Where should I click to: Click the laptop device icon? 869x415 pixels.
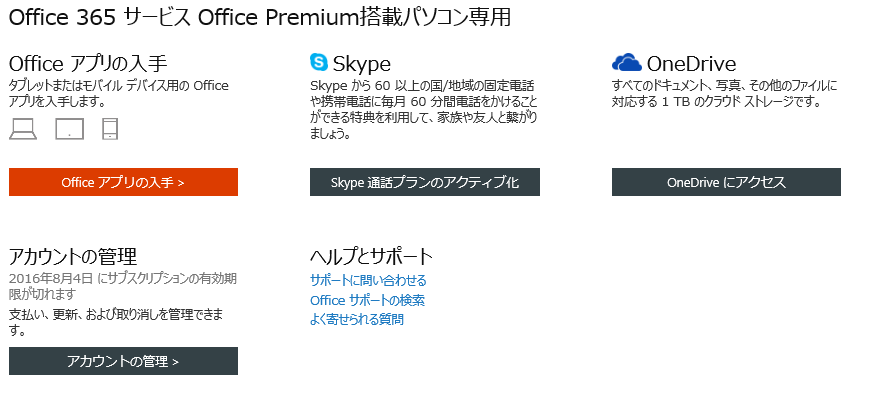coord(23,129)
